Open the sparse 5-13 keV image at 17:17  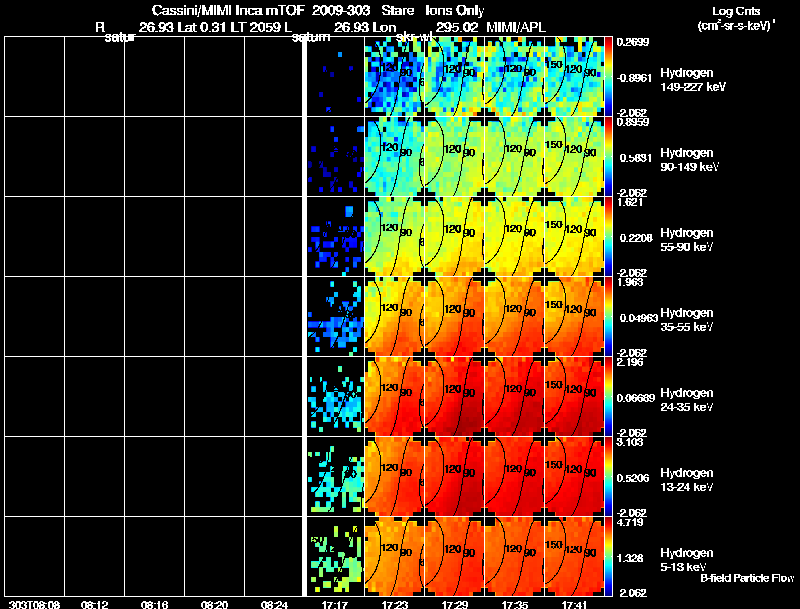pyautogui.click(x=335, y=557)
